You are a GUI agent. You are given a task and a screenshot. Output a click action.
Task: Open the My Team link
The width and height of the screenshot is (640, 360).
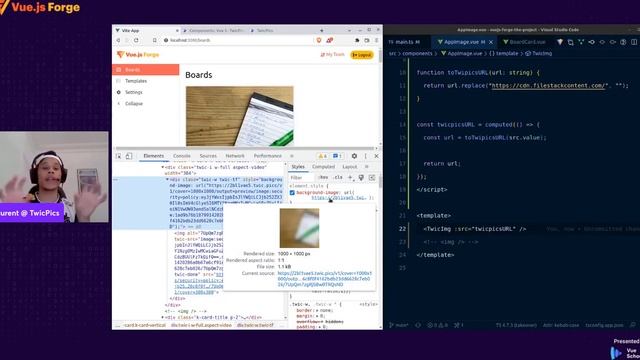(x=332, y=54)
